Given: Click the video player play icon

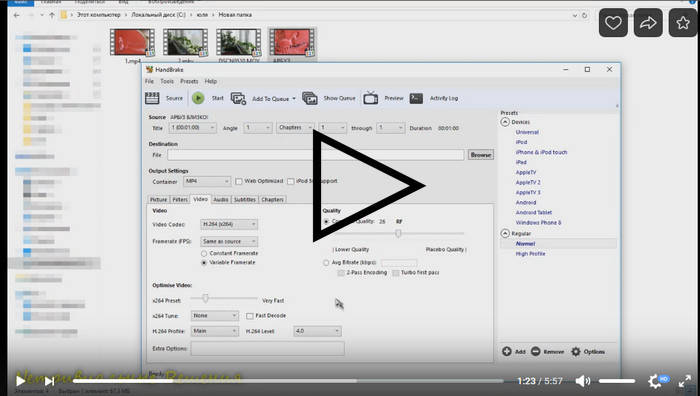Looking at the screenshot, I should [x=20, y=381].
